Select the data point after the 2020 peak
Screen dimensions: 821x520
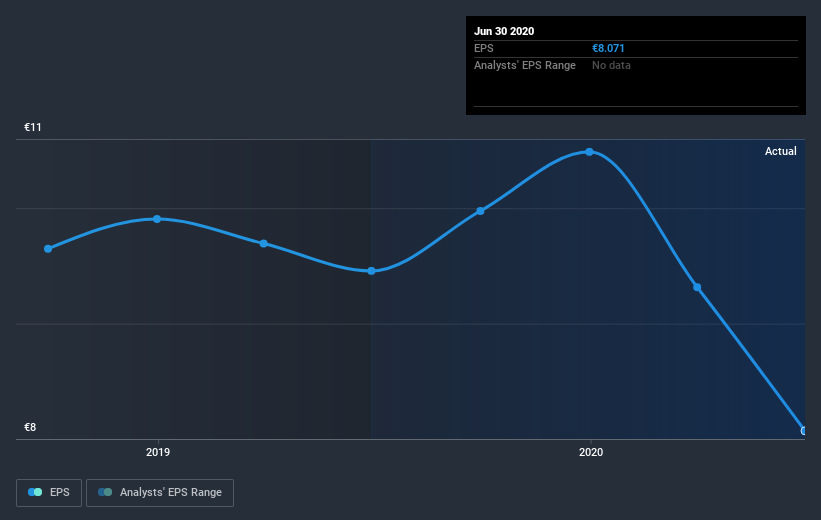point(697,287)
